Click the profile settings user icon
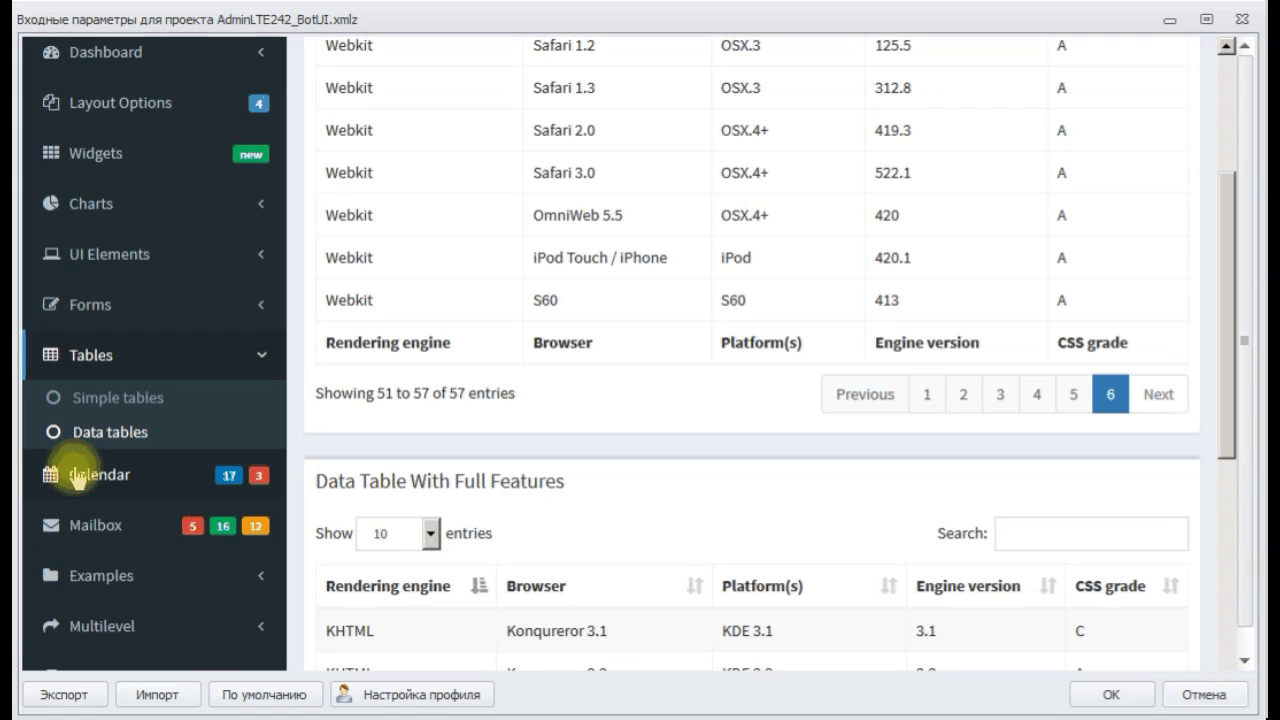 pyautogui.click(x=343, y=694)
